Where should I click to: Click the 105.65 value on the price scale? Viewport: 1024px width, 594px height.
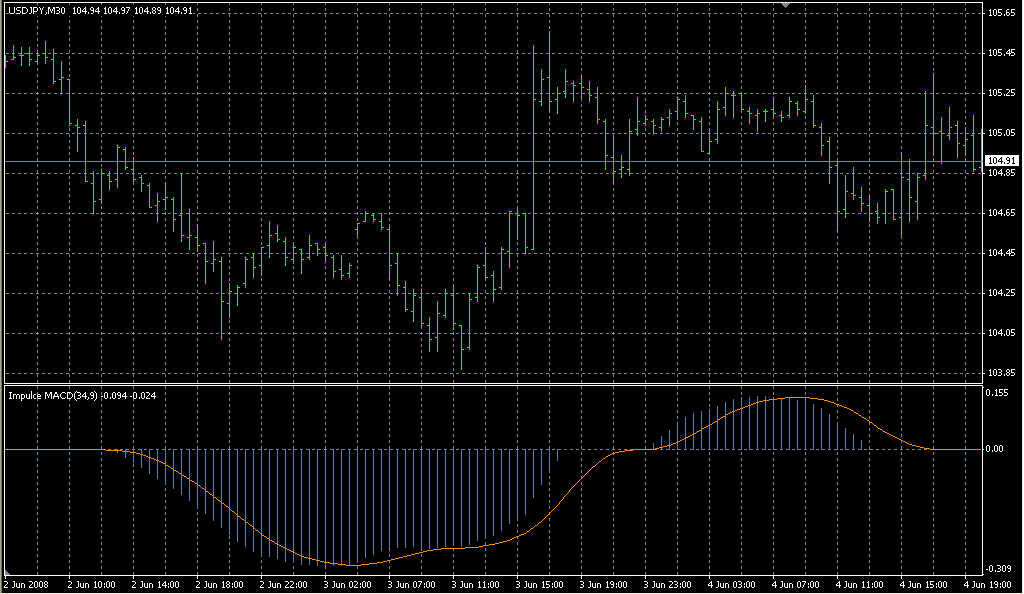click(998, 14)
